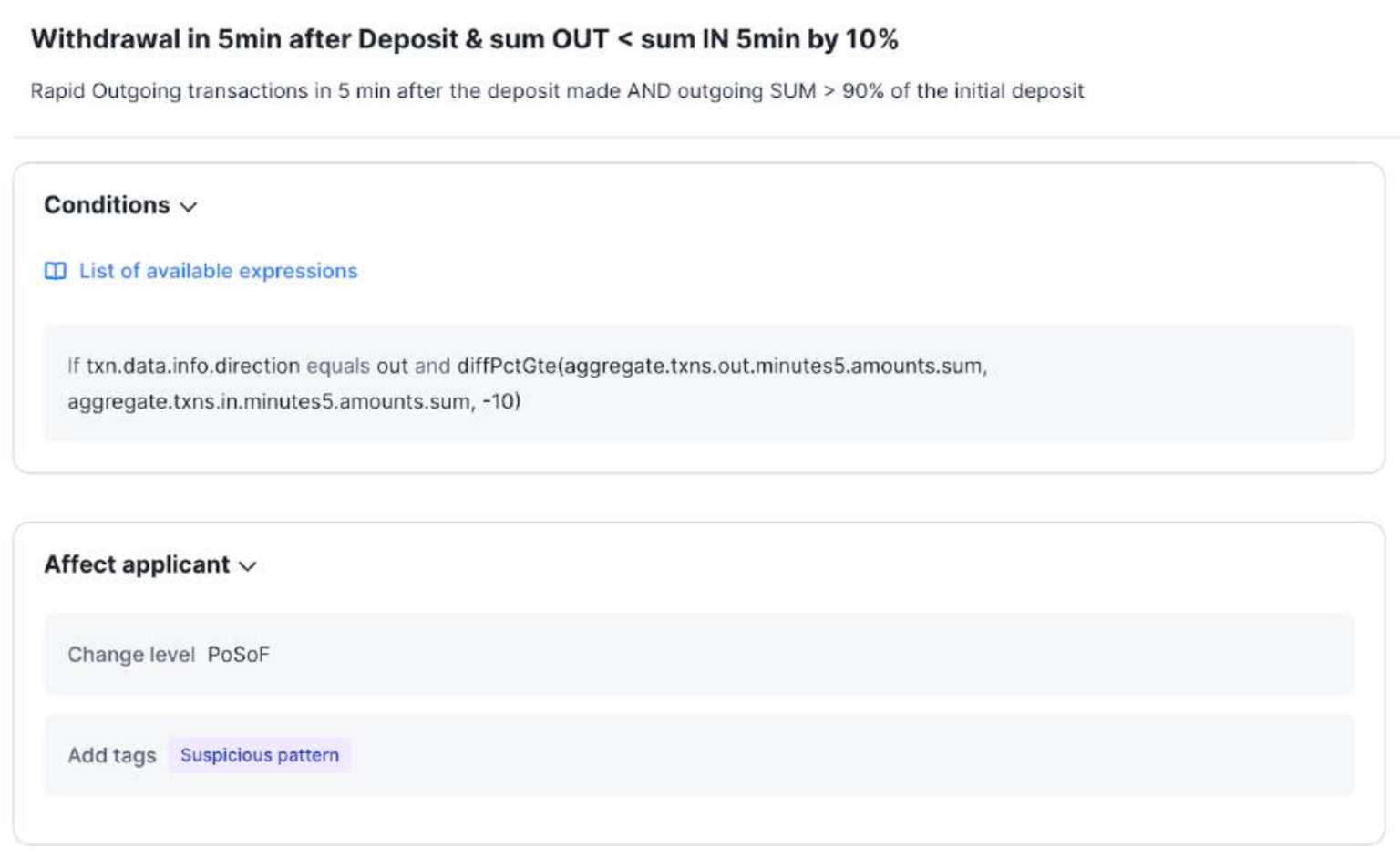This screenshot has height=859, width=1400.
Task: Click the Change level label
Action: (x=130, y=655)
